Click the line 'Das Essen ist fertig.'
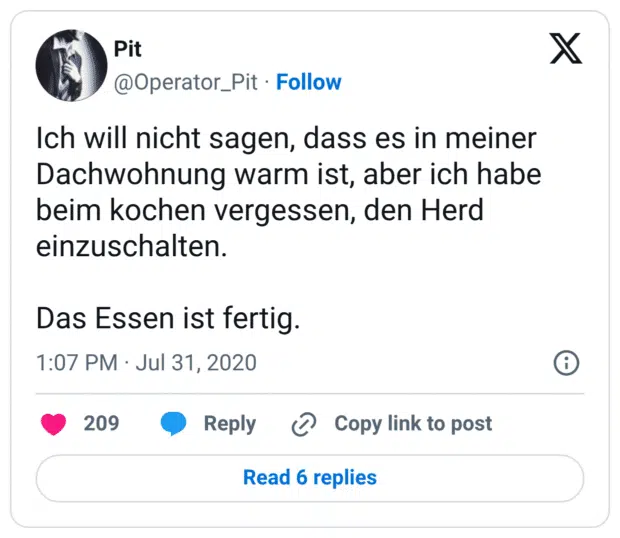The width and height of the screenshot is (620, 538). point(168,319)
